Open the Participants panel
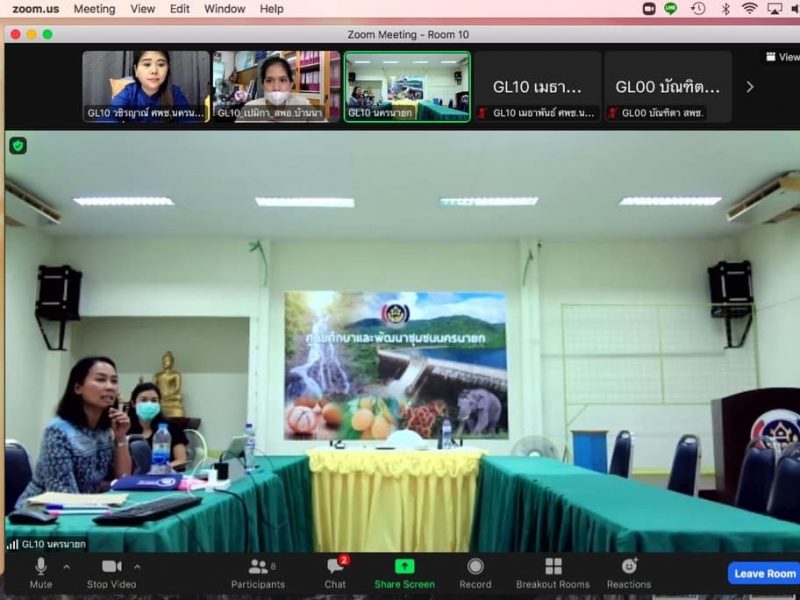 (258, 572)
